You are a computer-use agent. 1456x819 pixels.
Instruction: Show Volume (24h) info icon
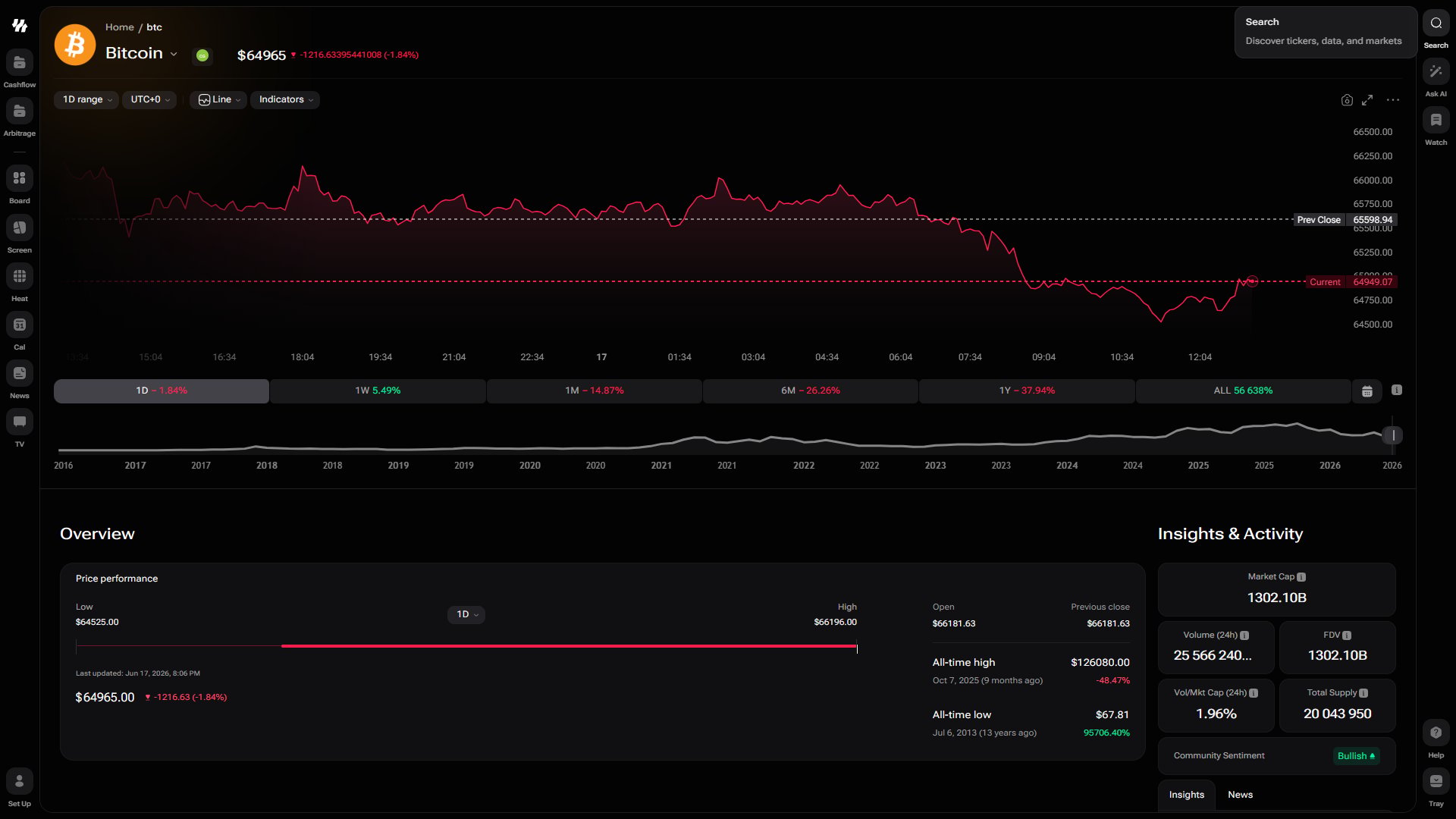coord(1244,635)
